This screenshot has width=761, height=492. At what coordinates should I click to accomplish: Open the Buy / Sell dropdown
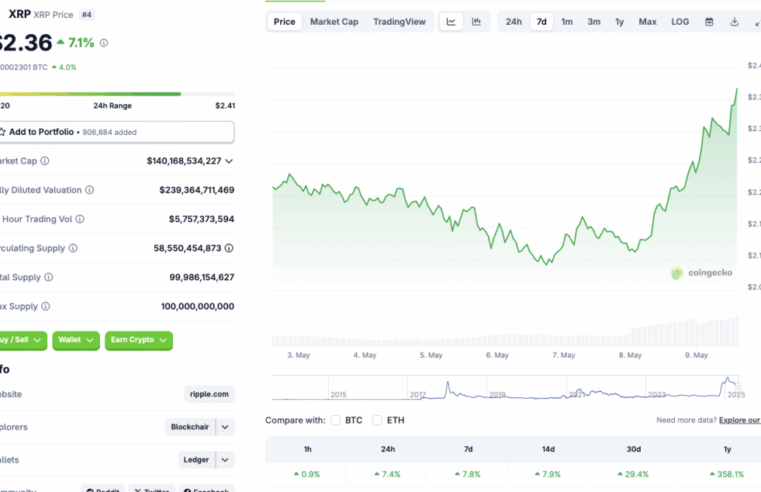coord(22,340)
